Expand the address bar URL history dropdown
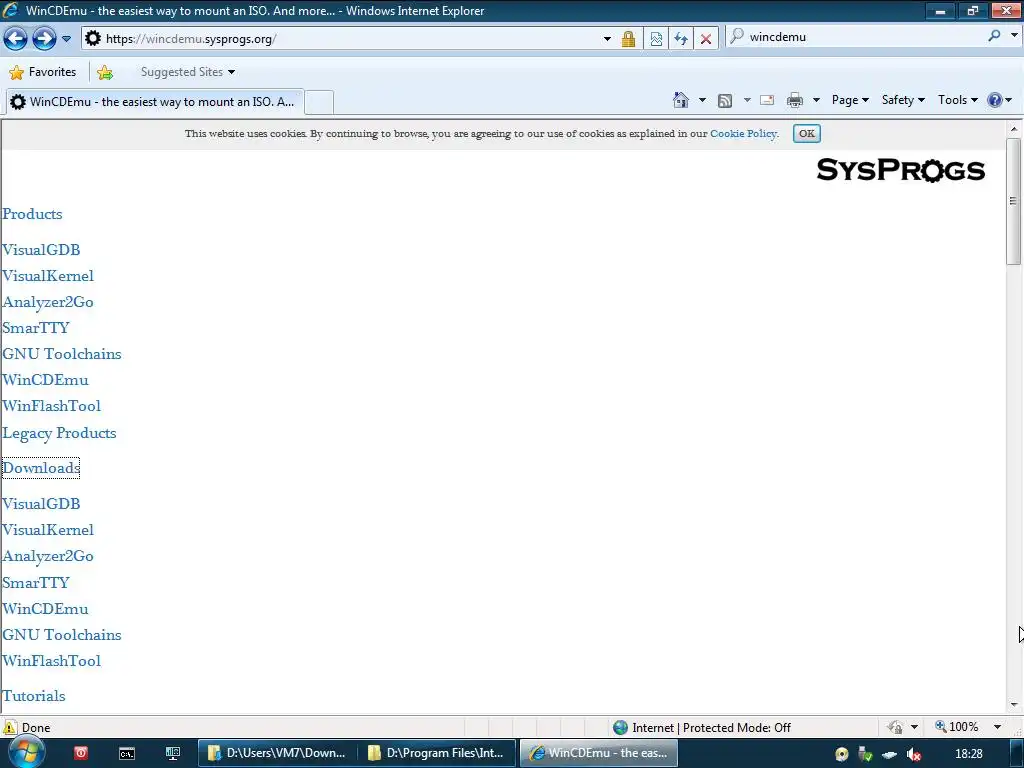 607,39
